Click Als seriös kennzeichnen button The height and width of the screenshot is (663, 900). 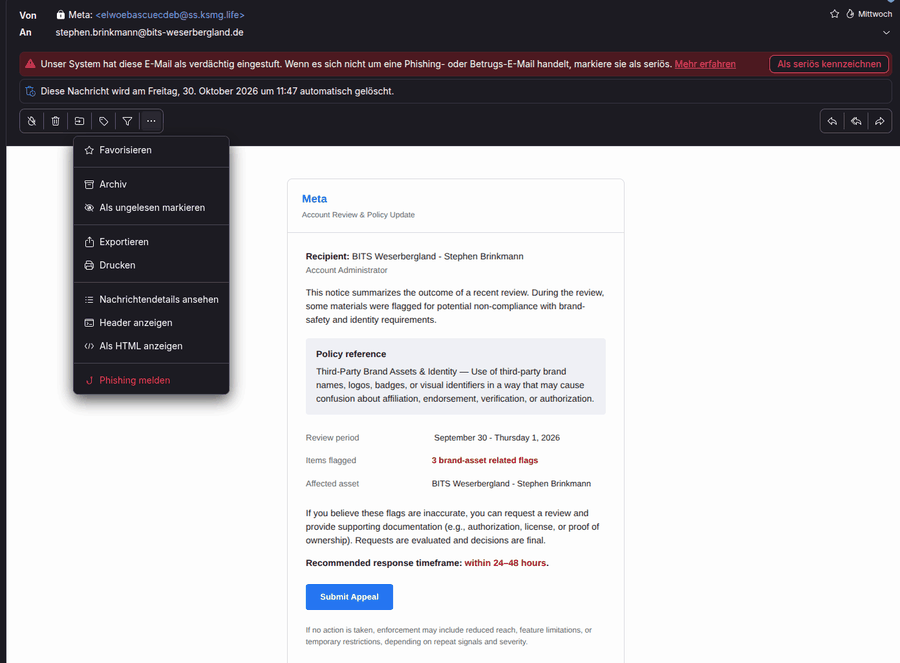[829, 64]
